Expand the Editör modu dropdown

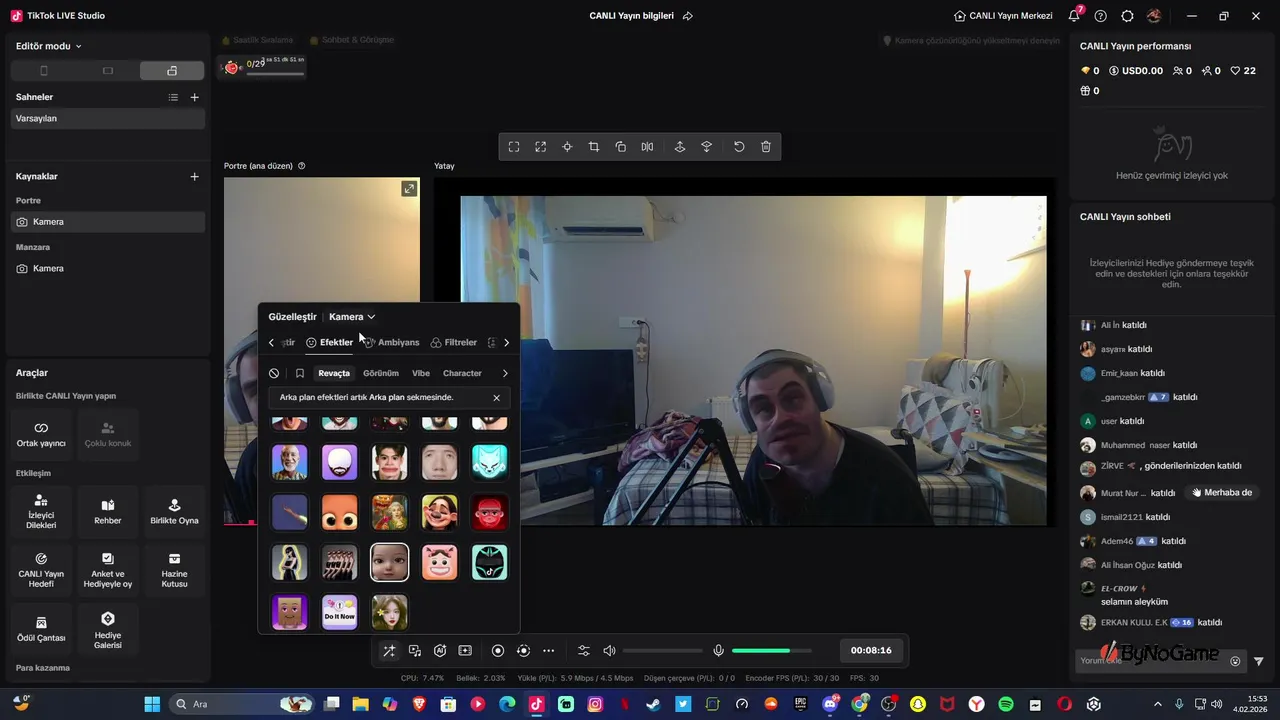pyautogui.click(x=49, y=46)
